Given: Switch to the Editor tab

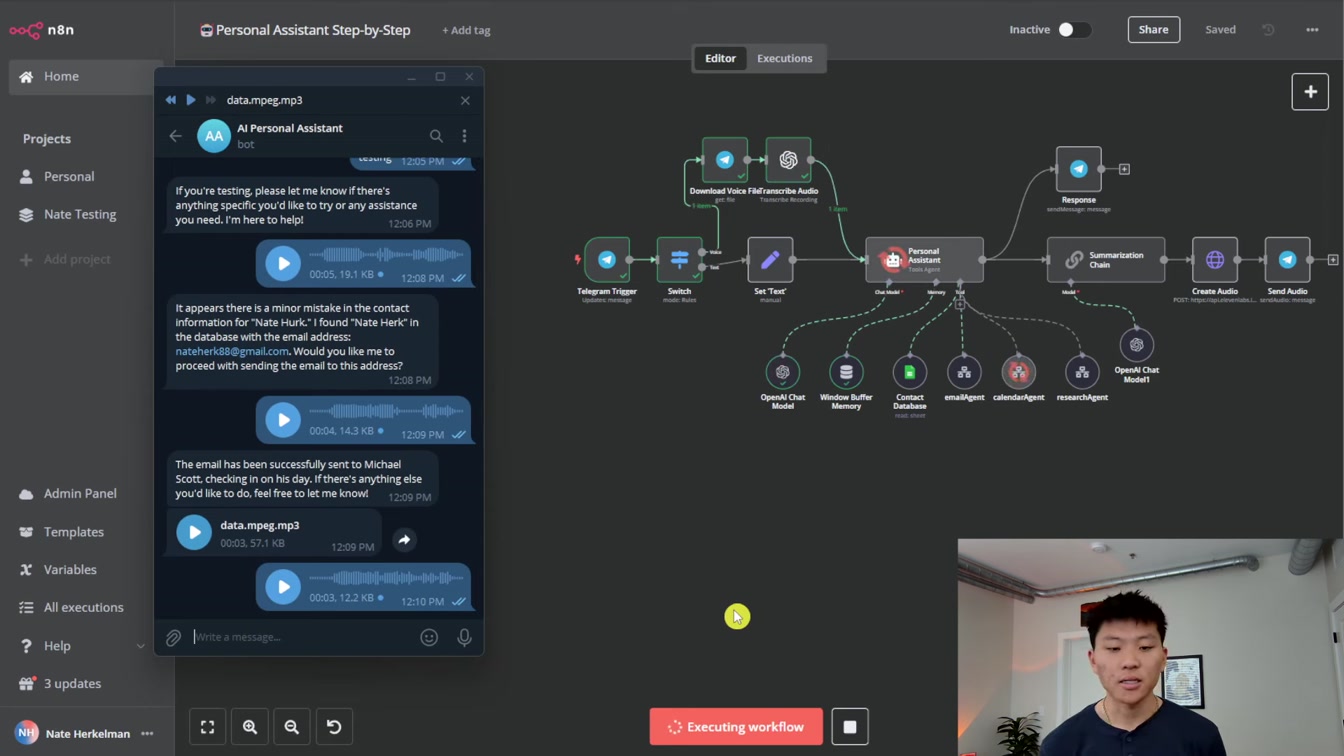Looking at the screenshot, I should (720, 58).
